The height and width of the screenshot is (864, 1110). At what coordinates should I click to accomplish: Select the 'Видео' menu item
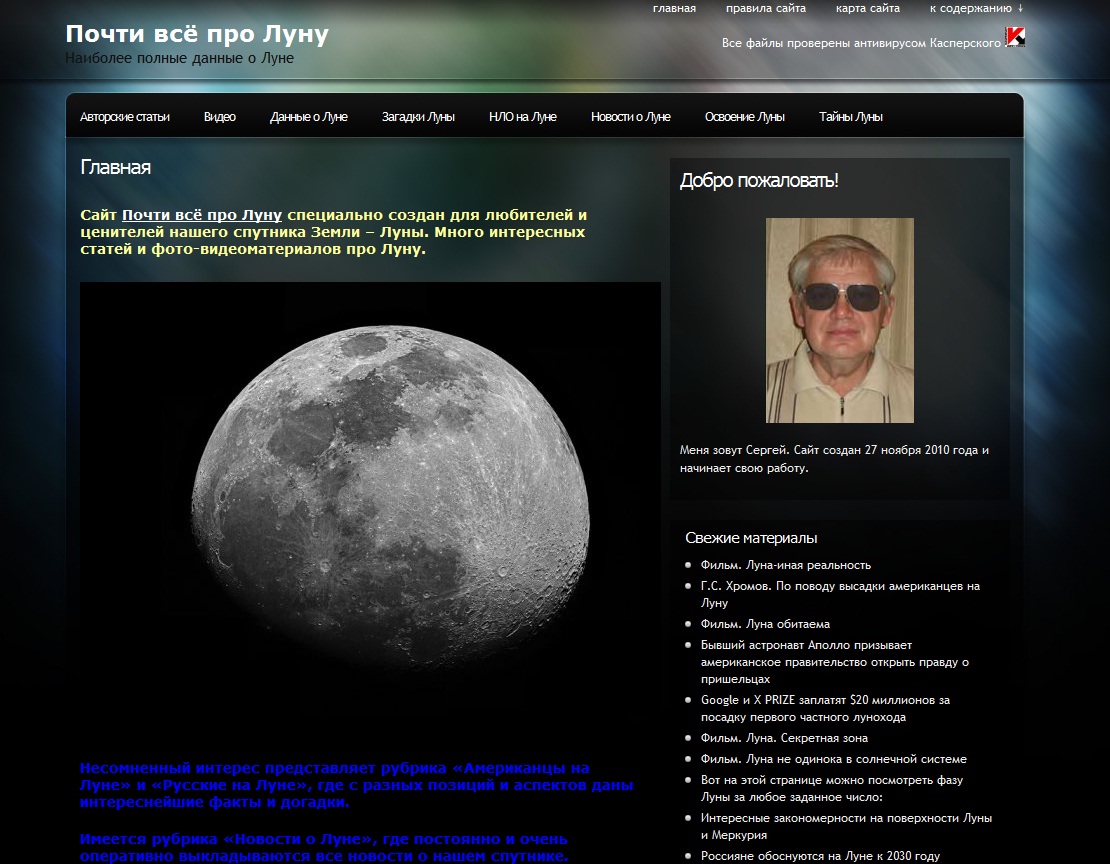(x=220, y=117)
